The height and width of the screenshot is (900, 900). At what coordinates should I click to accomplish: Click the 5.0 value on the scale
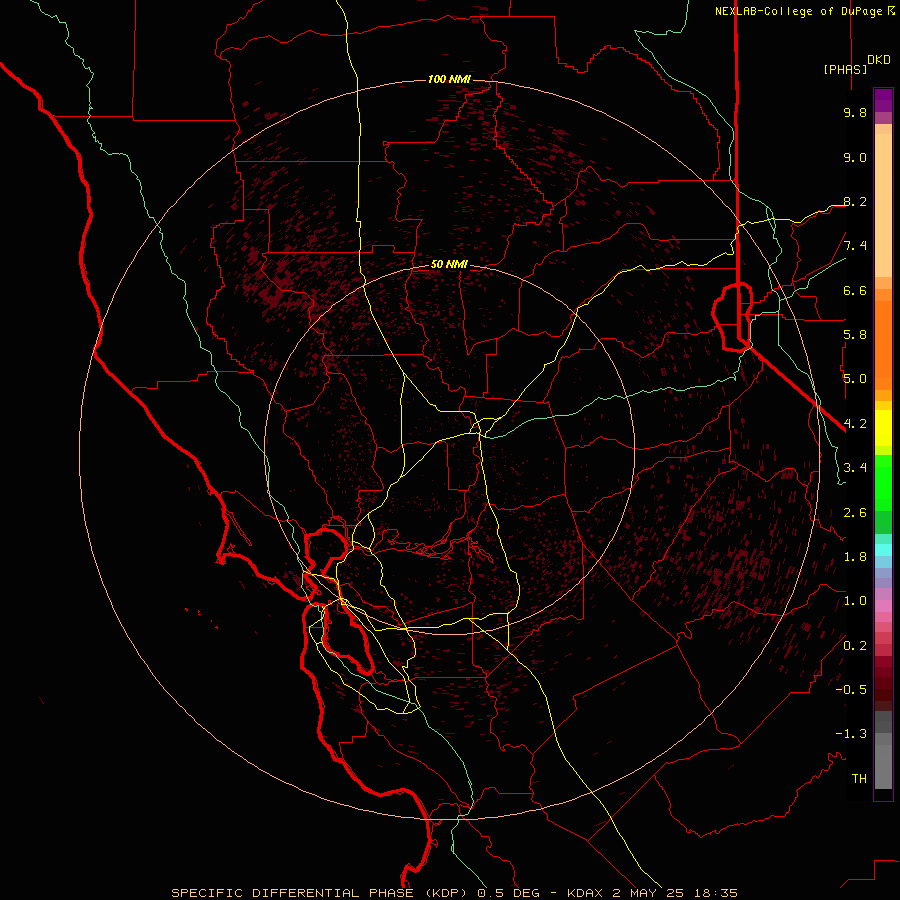tap(855, 379)
